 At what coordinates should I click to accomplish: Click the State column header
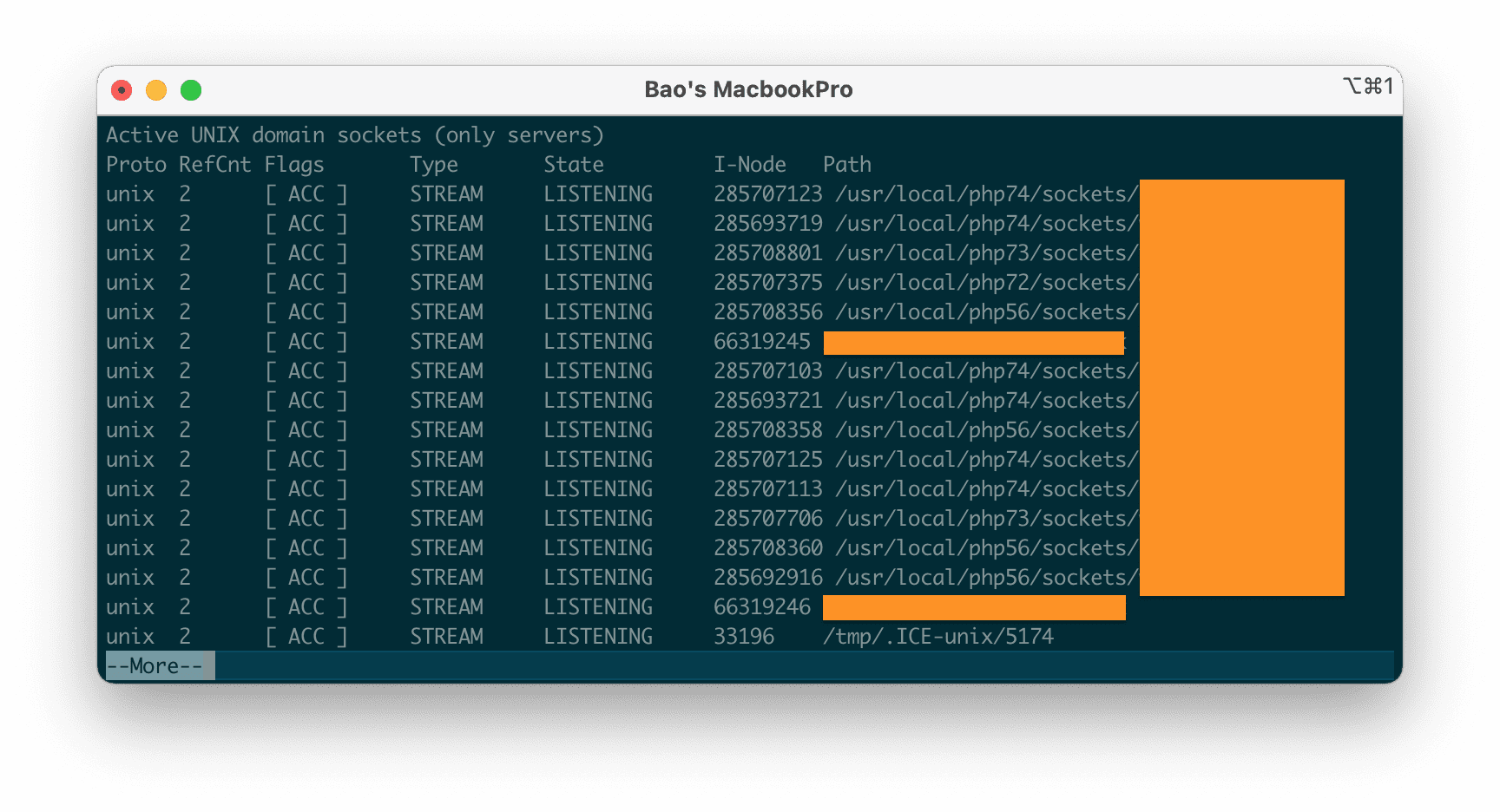pos(574,164)
